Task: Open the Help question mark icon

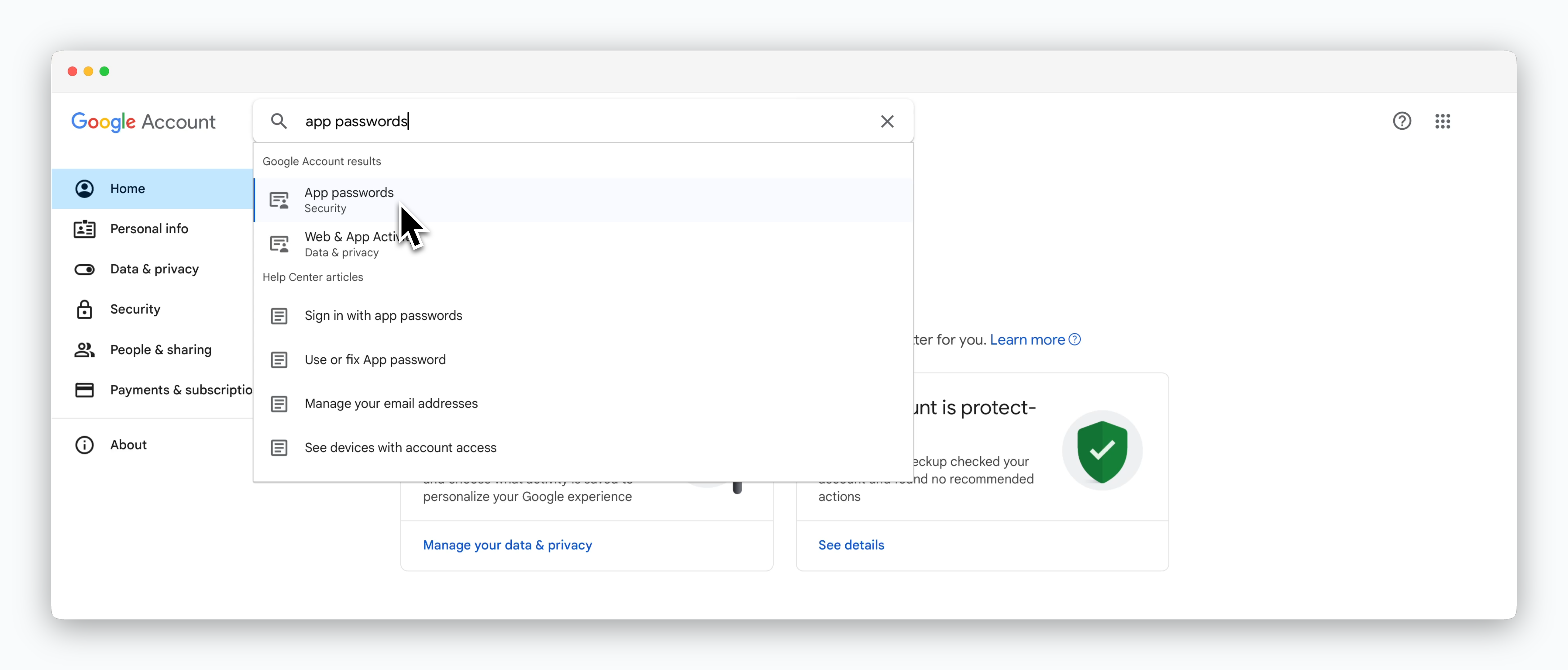Action: coord(1402,121)
